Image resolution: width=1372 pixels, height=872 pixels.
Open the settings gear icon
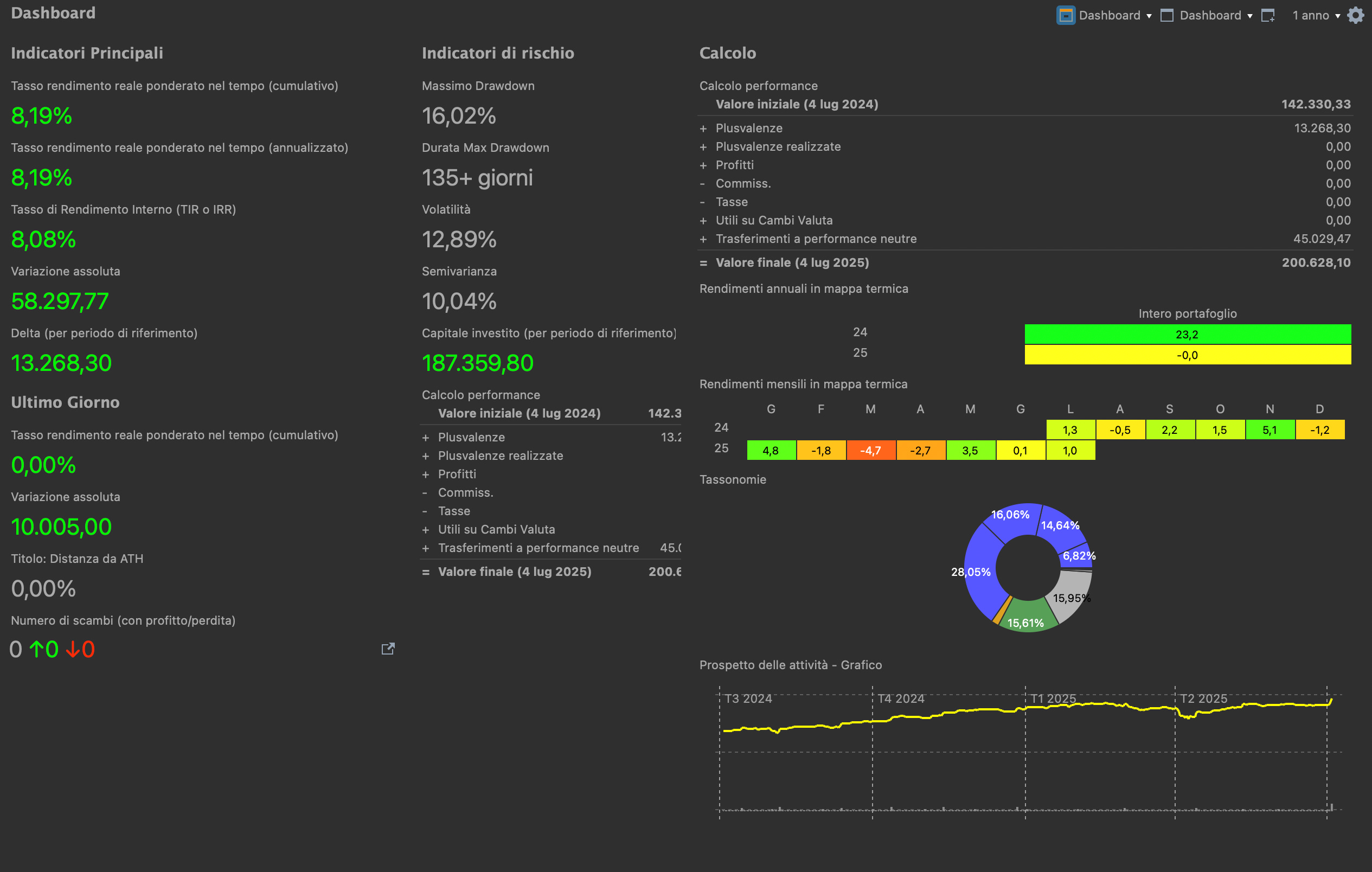tap(1356, 15)
